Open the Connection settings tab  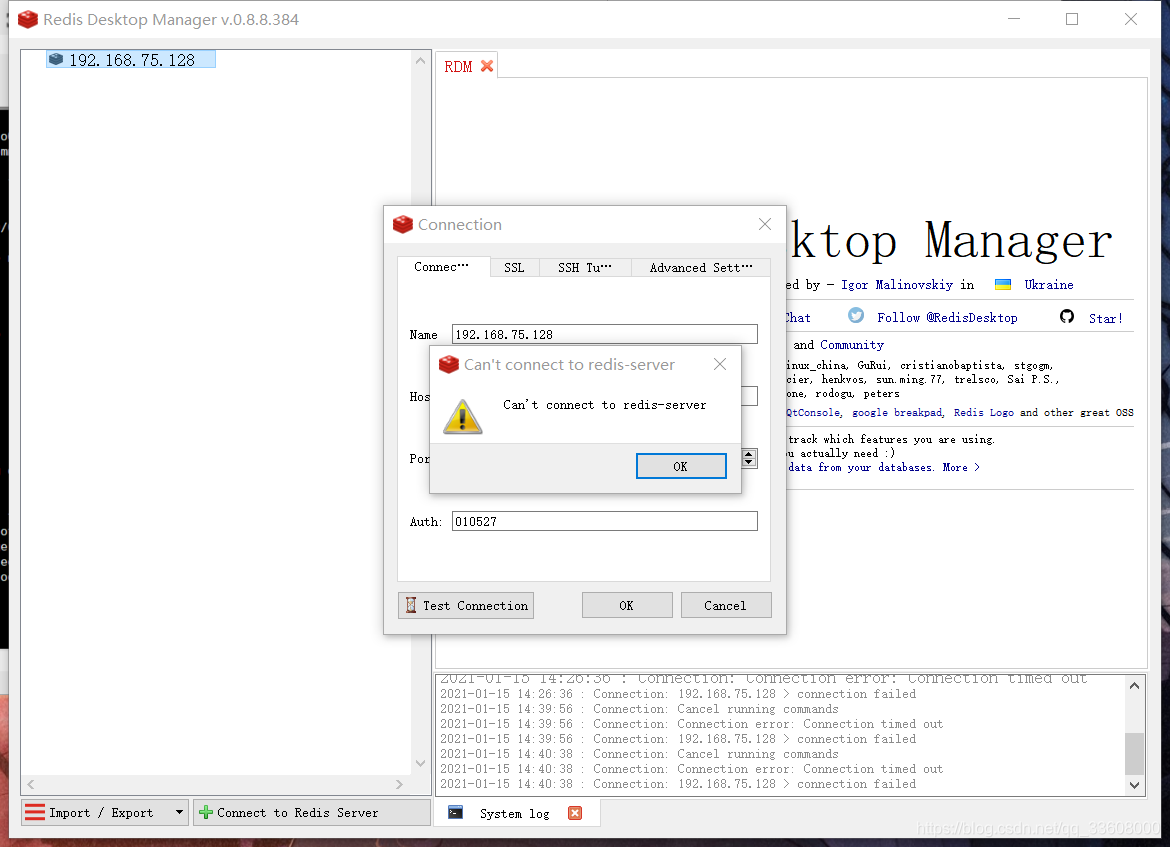tap(442, 267)
